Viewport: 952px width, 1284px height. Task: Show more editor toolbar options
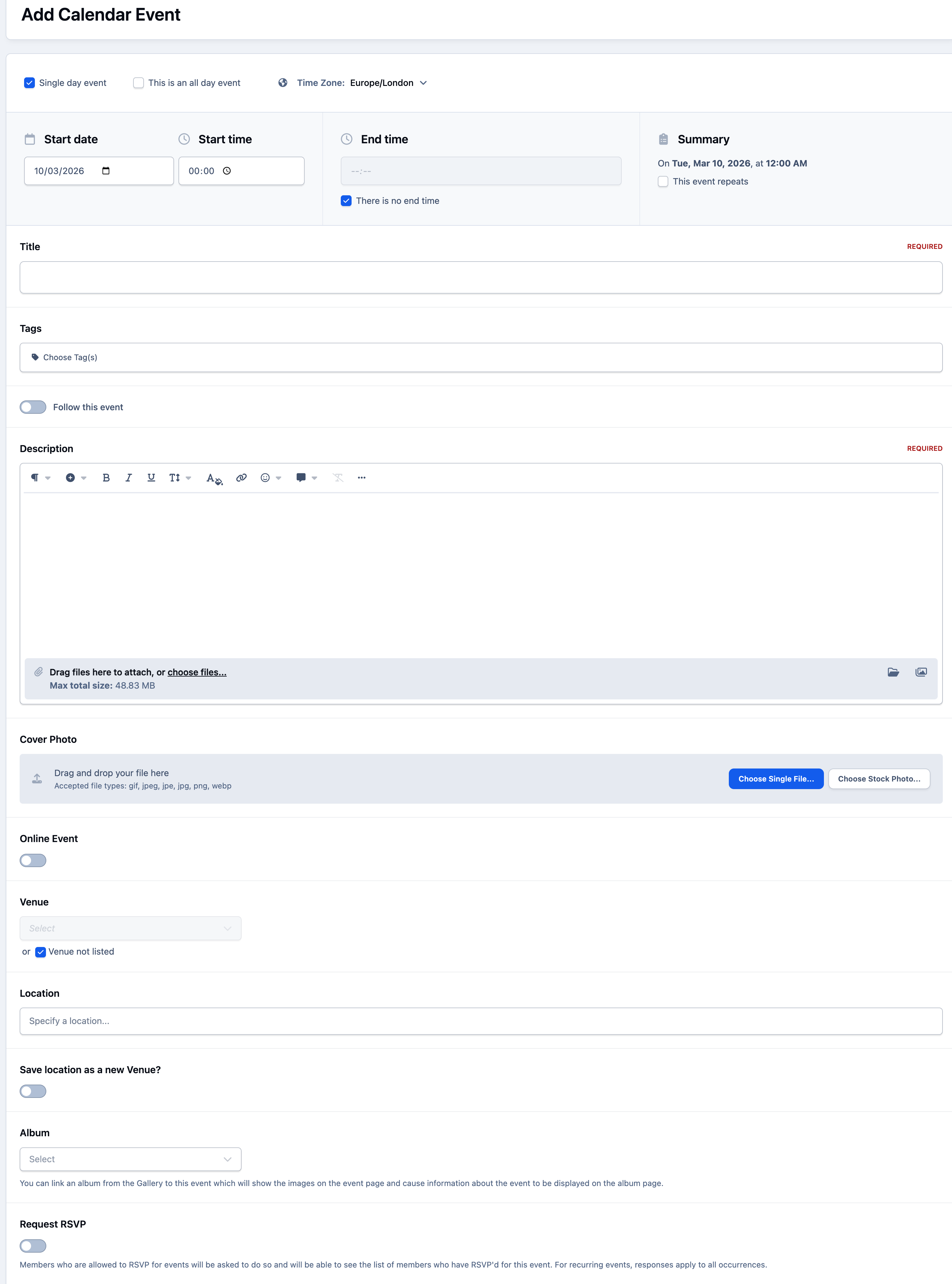[361, 478]
